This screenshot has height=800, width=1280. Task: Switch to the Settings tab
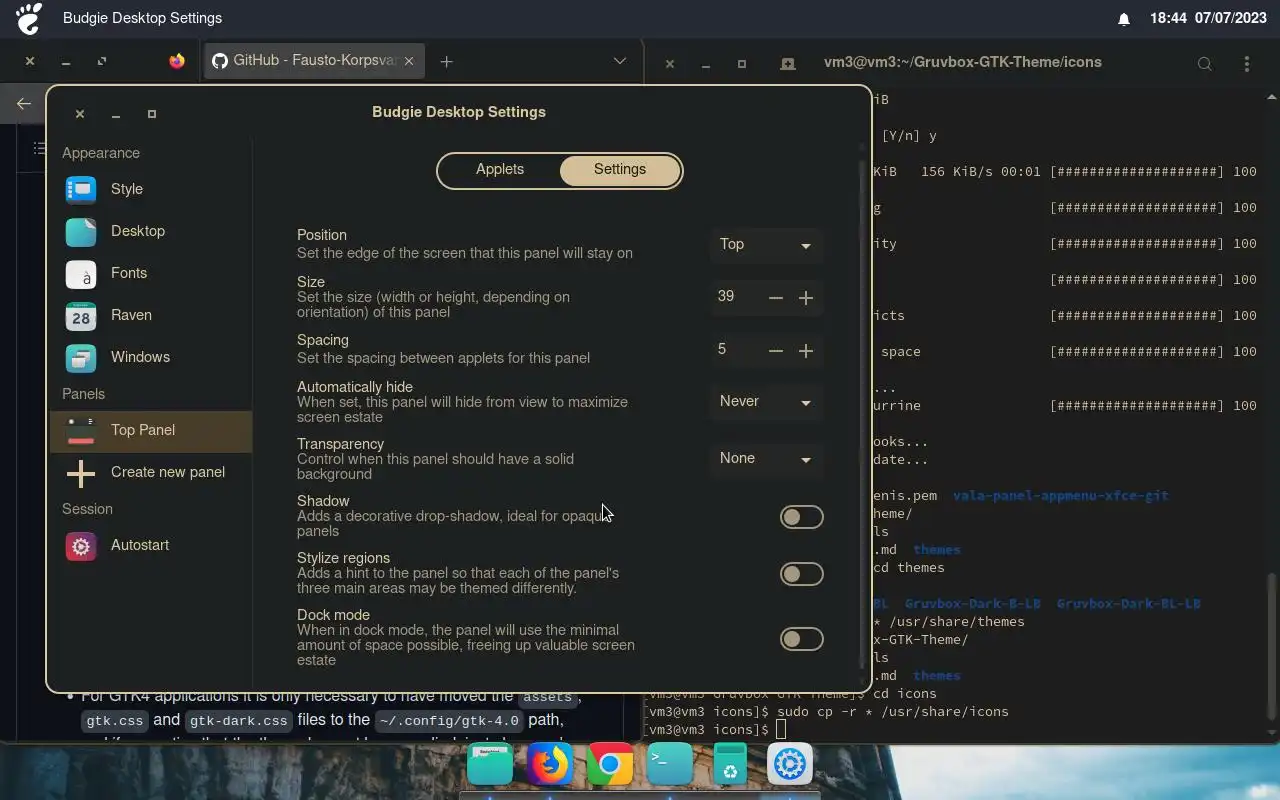pyautogui.click(x=620, y=170)
